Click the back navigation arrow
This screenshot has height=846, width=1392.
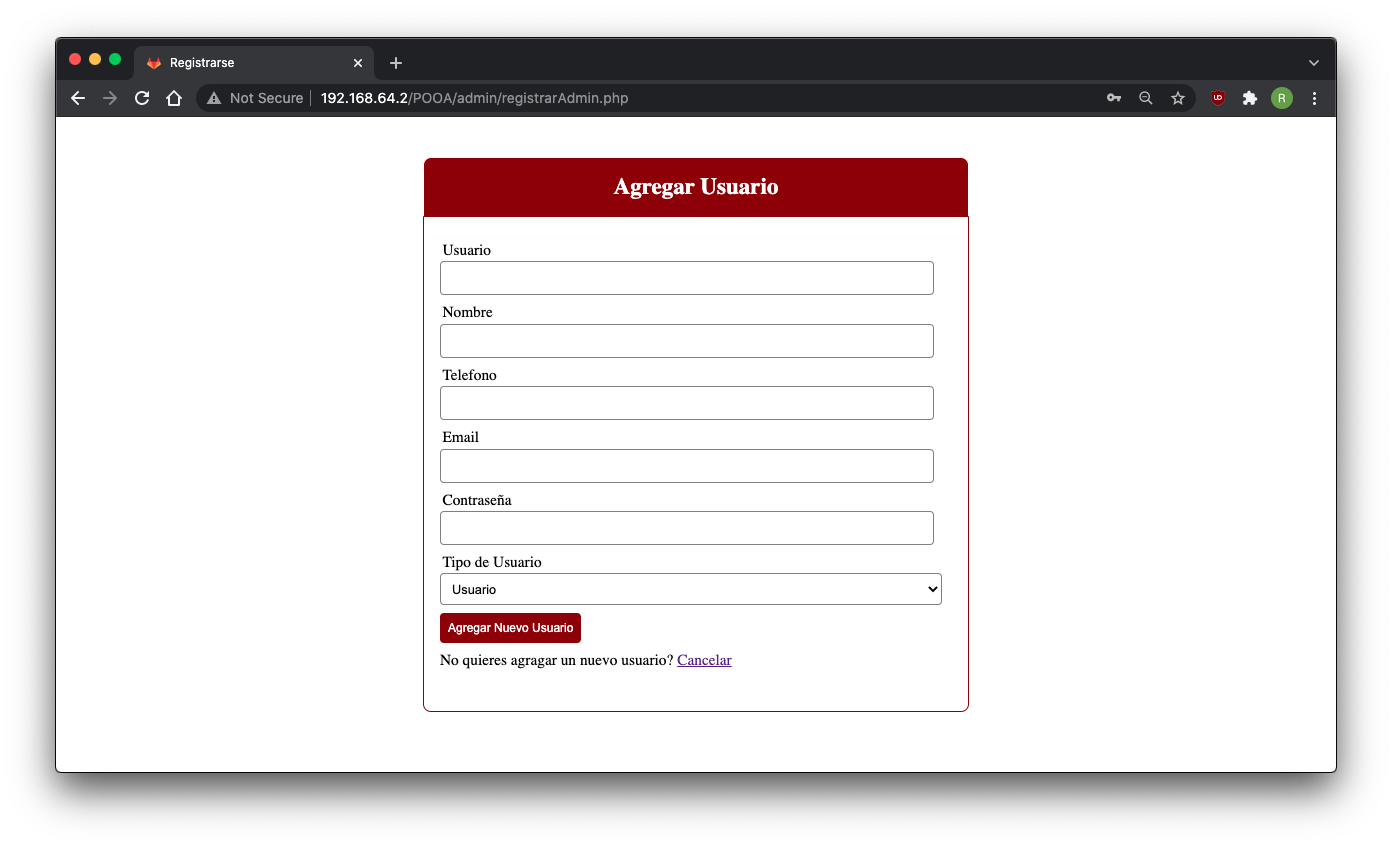coord(77,97)
